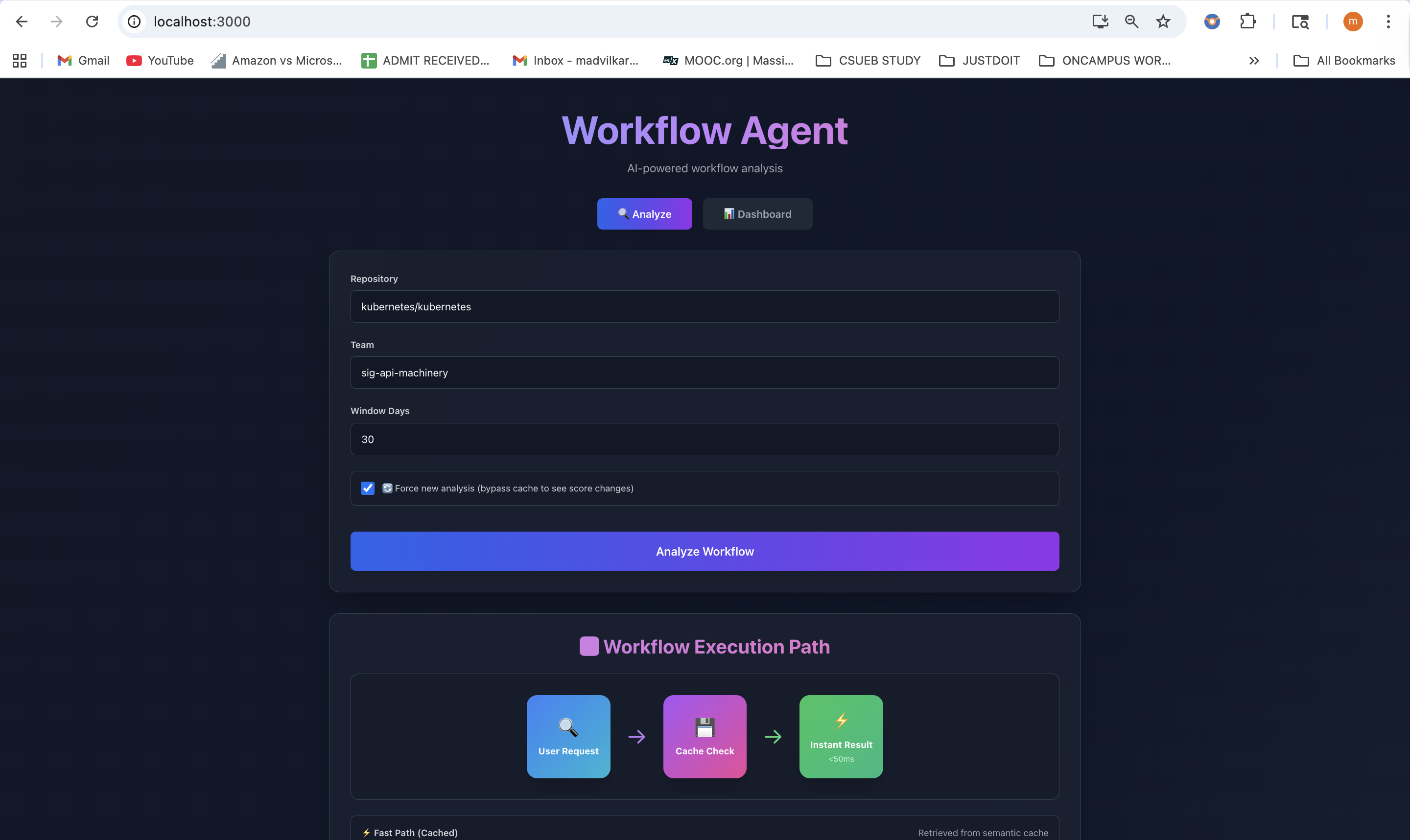Open the All Bookmarks folder

[x=1344, y=61]
